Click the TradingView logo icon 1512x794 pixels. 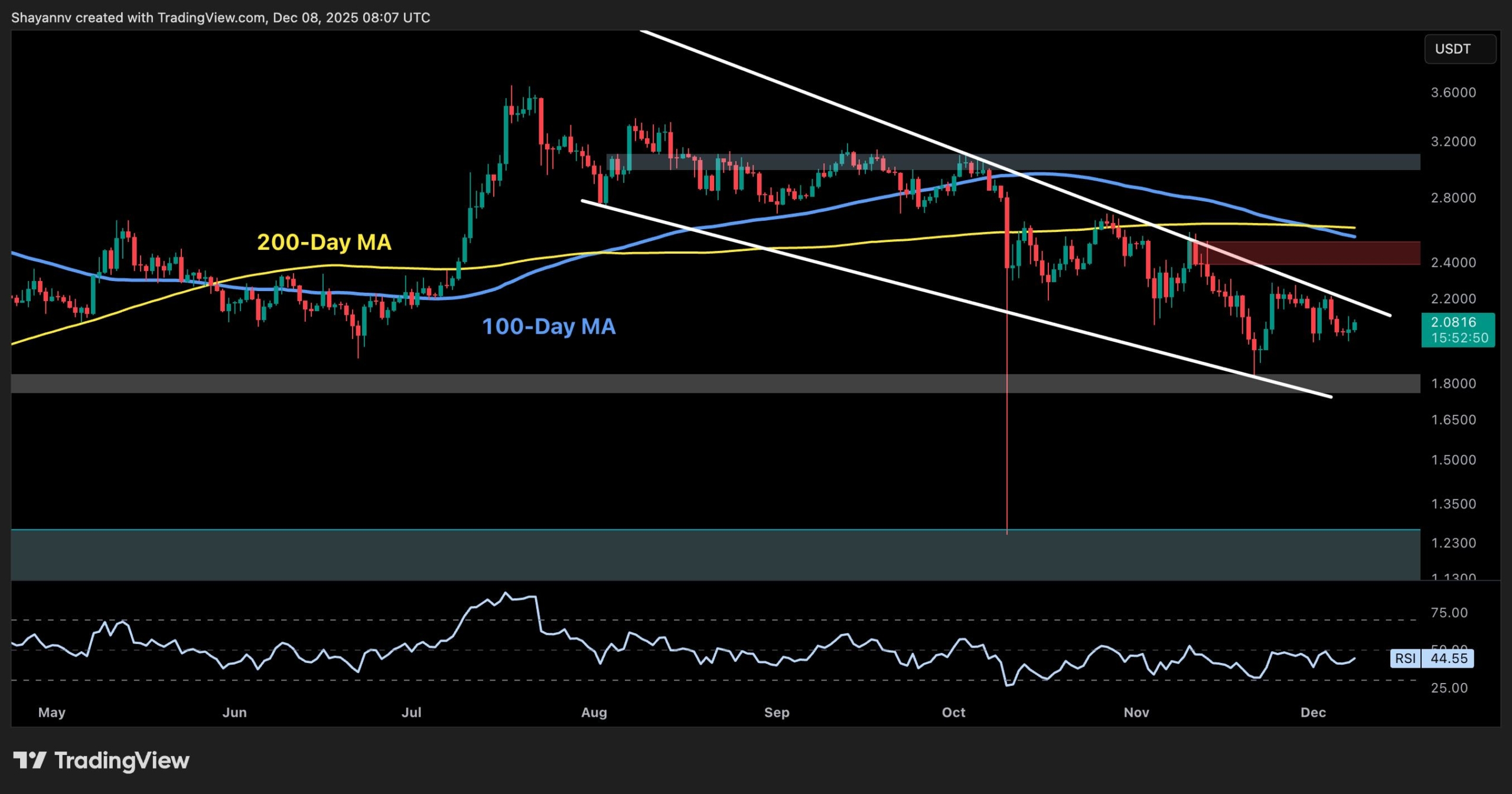[31, 760]
